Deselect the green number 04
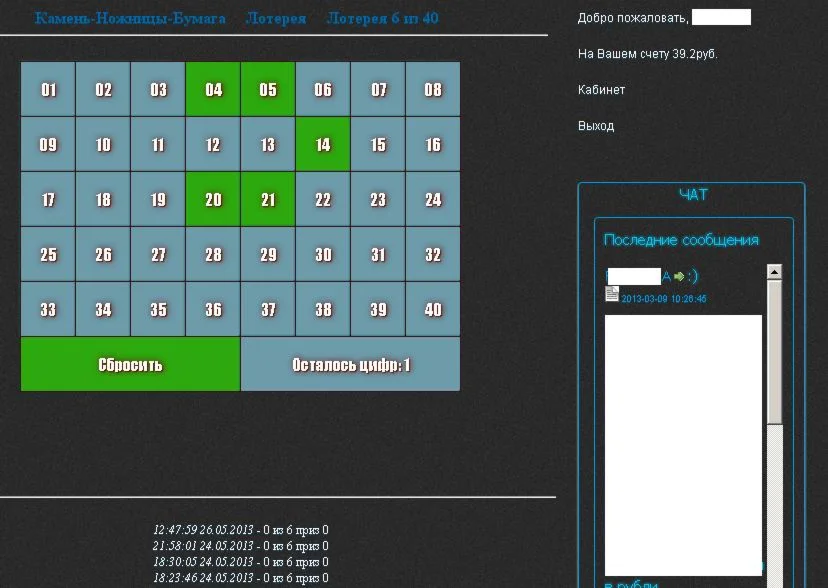 point(213,89)
